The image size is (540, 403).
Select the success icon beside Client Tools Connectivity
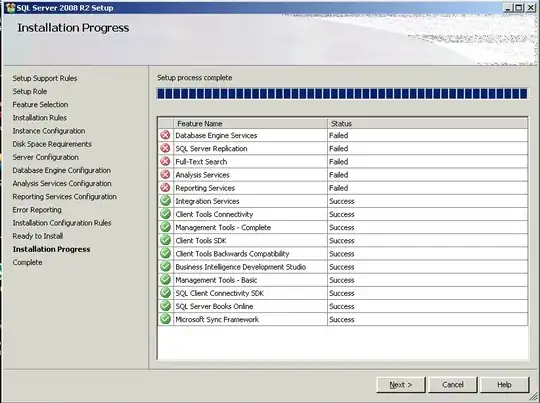click(x=165, y=214)
